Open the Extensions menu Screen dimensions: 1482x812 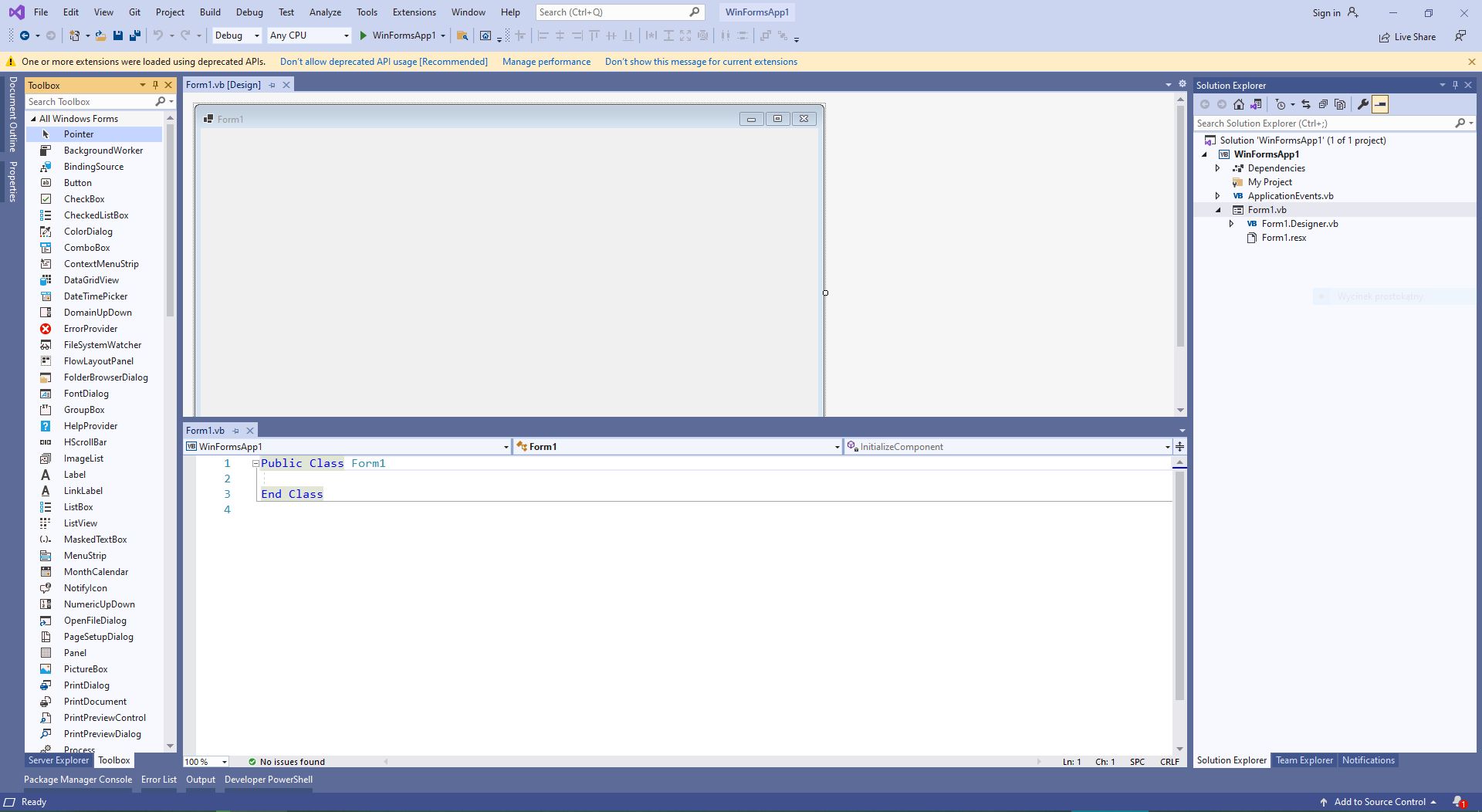pos(414,12)
